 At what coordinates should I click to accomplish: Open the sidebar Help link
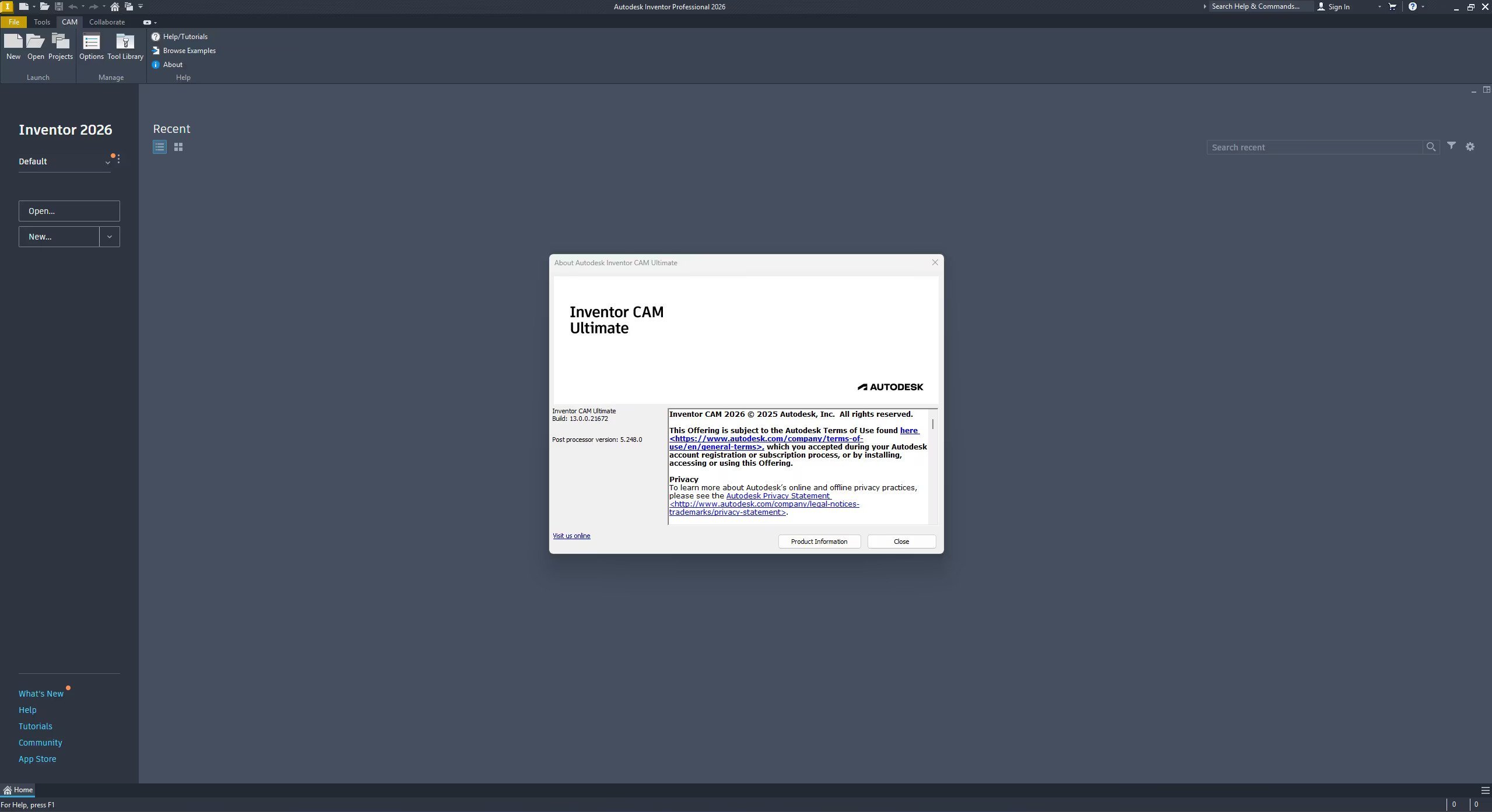[x=27, y=710]
